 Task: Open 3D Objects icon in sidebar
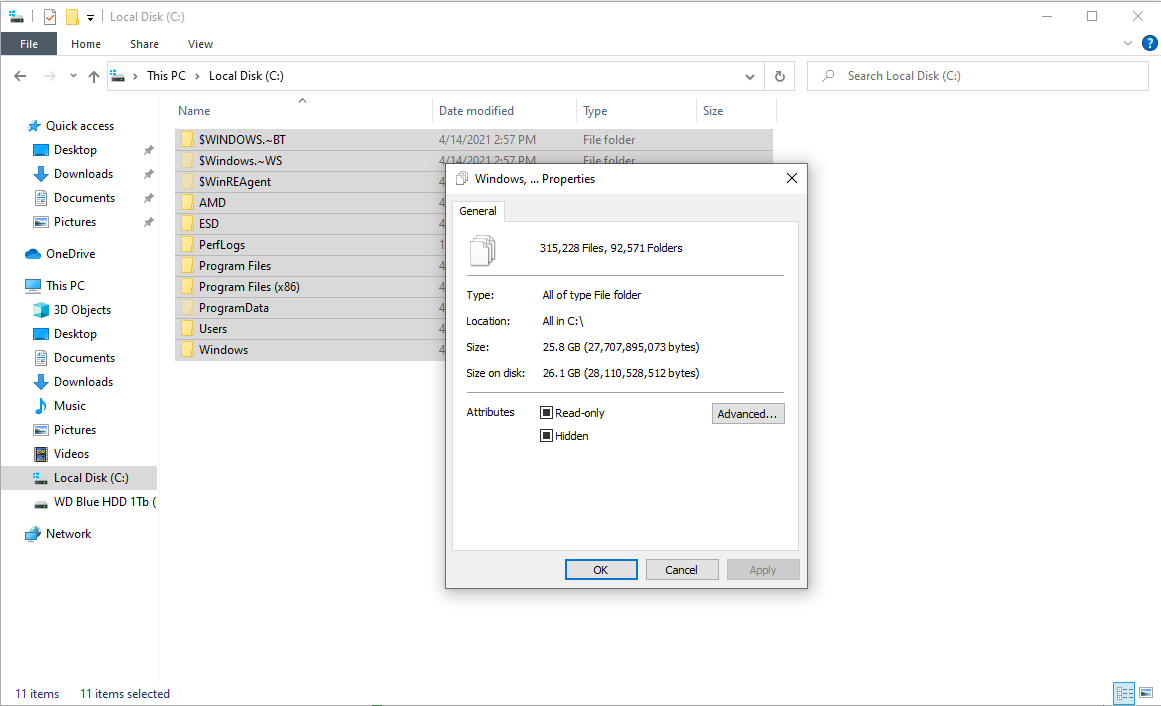click(x=41, y=310)
